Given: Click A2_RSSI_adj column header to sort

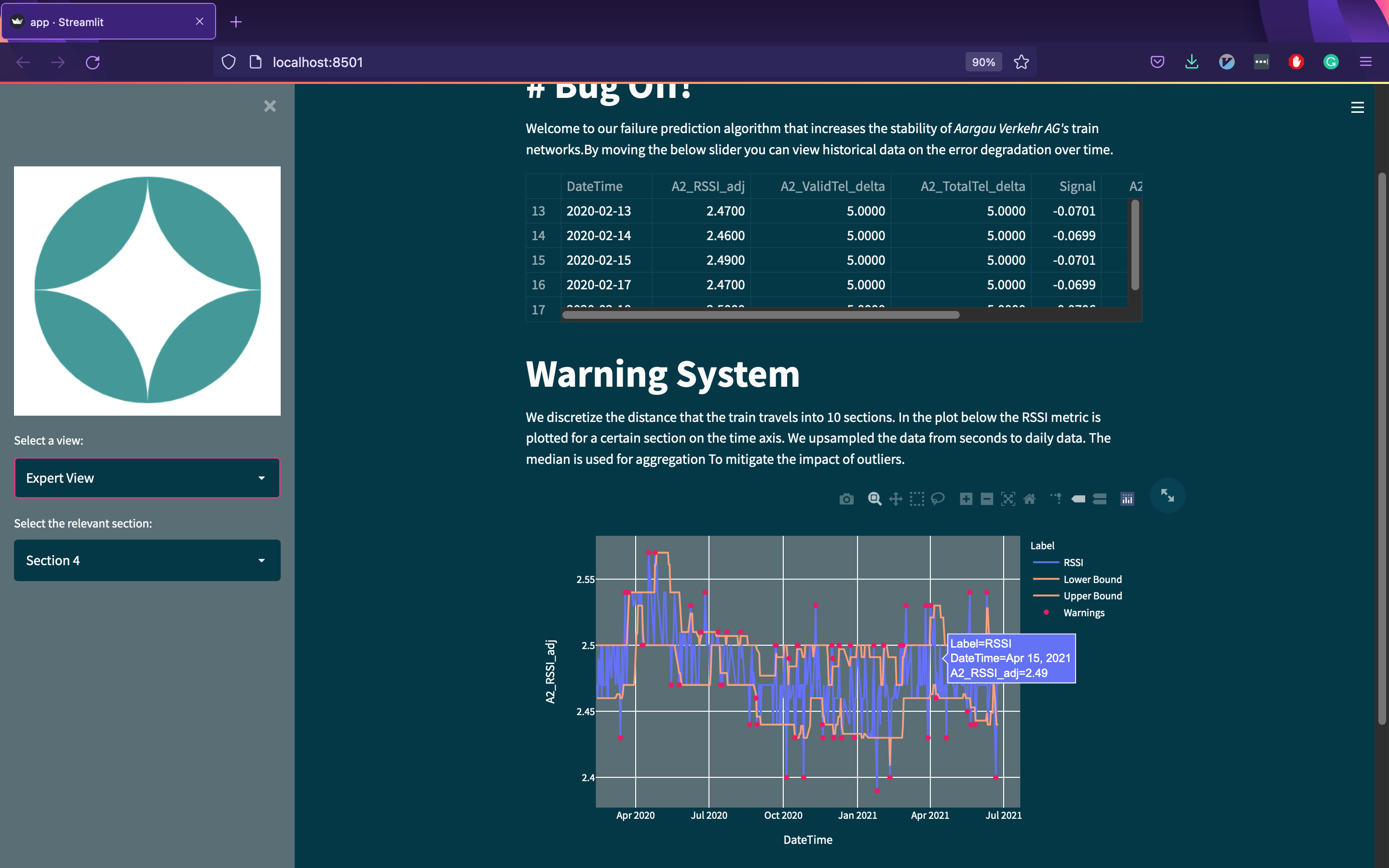Looking at the screenshot, I should 707,187.
